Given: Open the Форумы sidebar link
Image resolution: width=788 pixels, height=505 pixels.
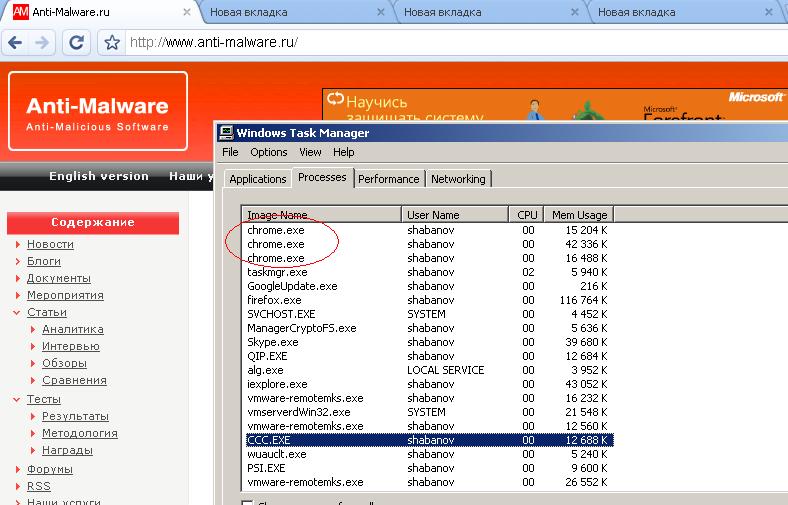Looking at the screenshot, I should click(x=50, y=469).
